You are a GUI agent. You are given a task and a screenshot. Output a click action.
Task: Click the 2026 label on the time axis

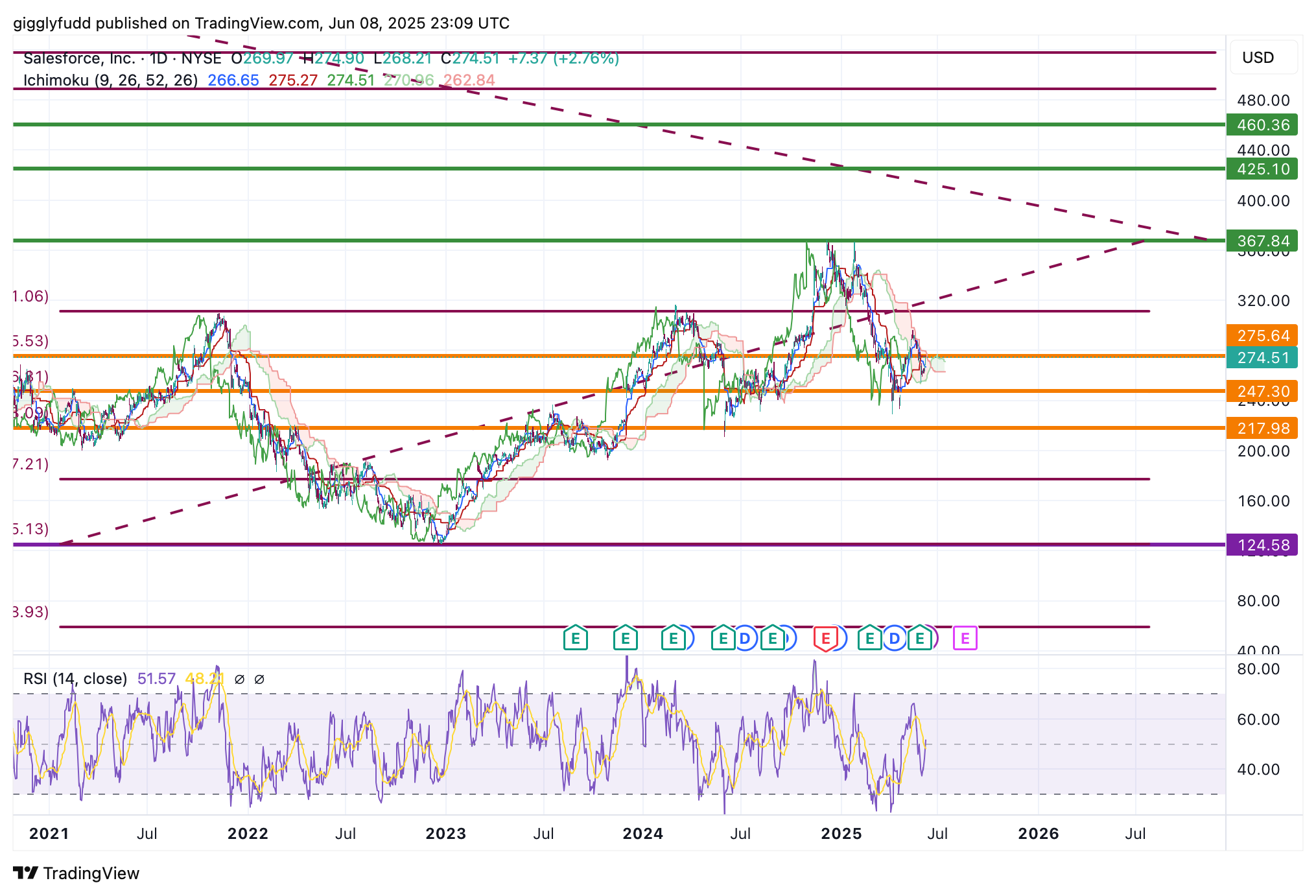click(1039, 833)
